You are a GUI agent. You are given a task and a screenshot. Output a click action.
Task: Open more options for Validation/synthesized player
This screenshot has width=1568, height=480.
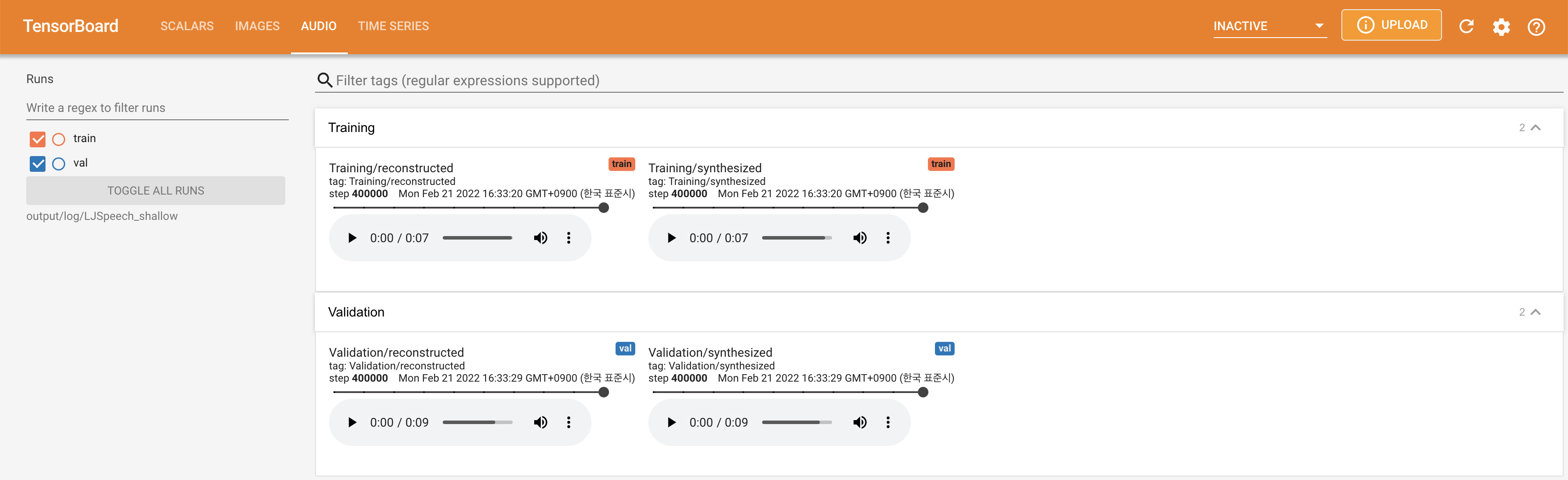[x=888, y=422]
